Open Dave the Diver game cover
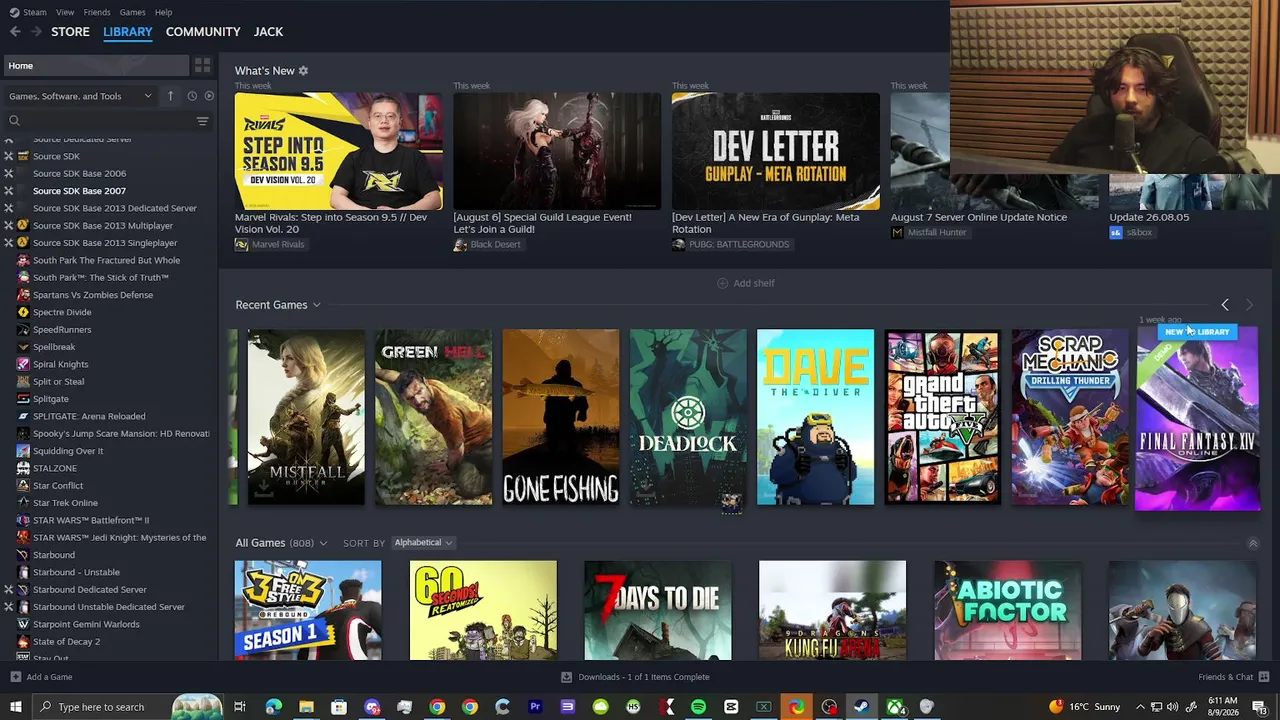The height and width of the screenshot is (720, 1280). (x=815, y=417)
